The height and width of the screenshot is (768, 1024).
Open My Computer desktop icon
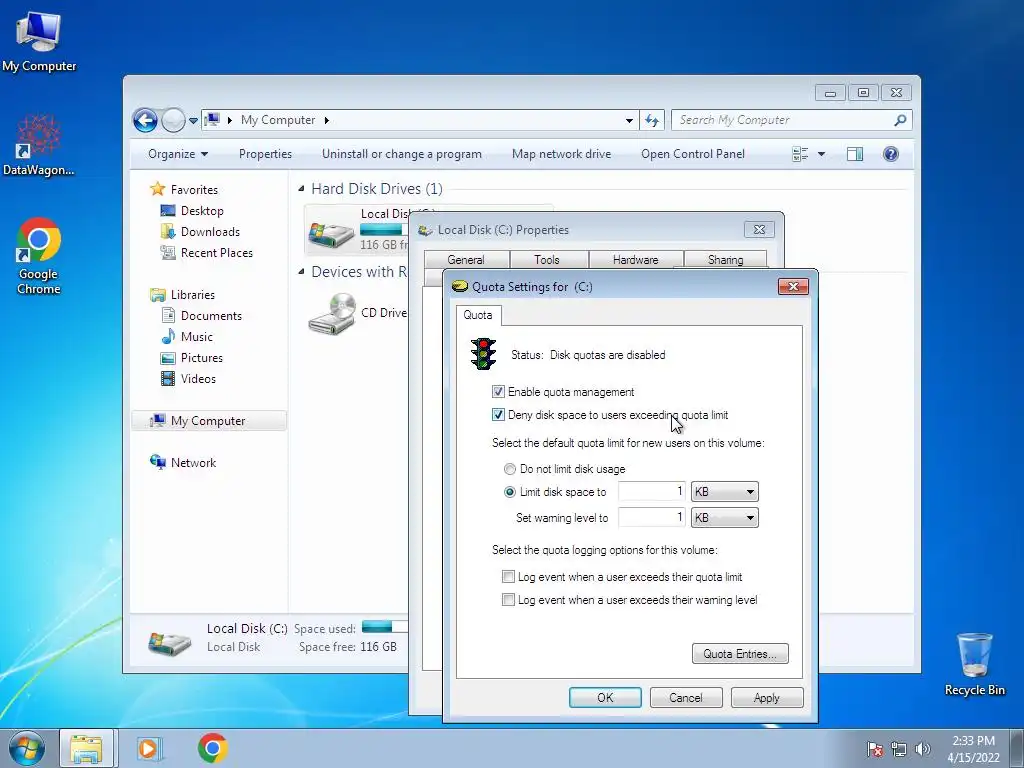[x=39, y=40]
